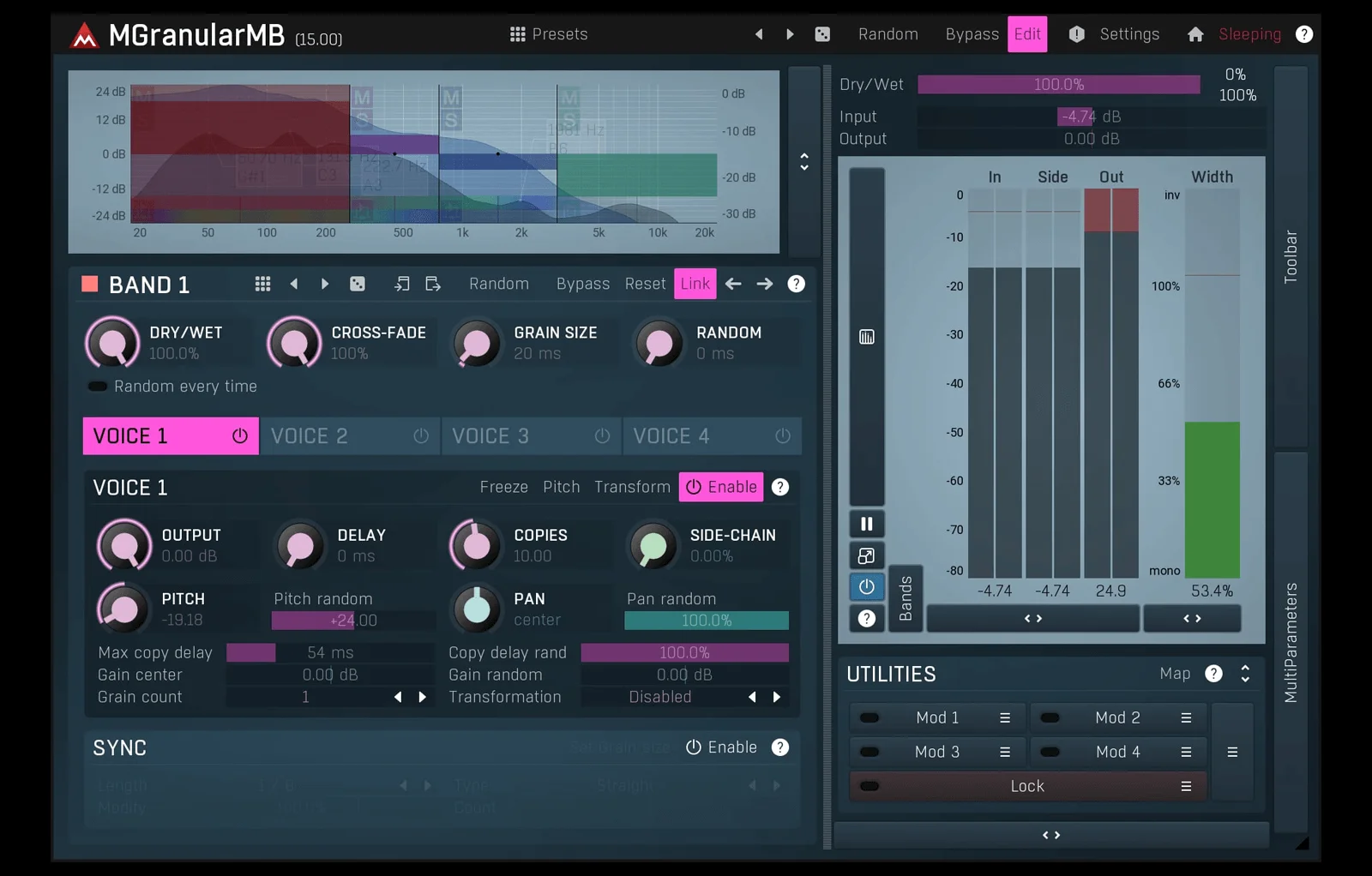
Task: Enable the Sync section
Action: pos(721,747)
